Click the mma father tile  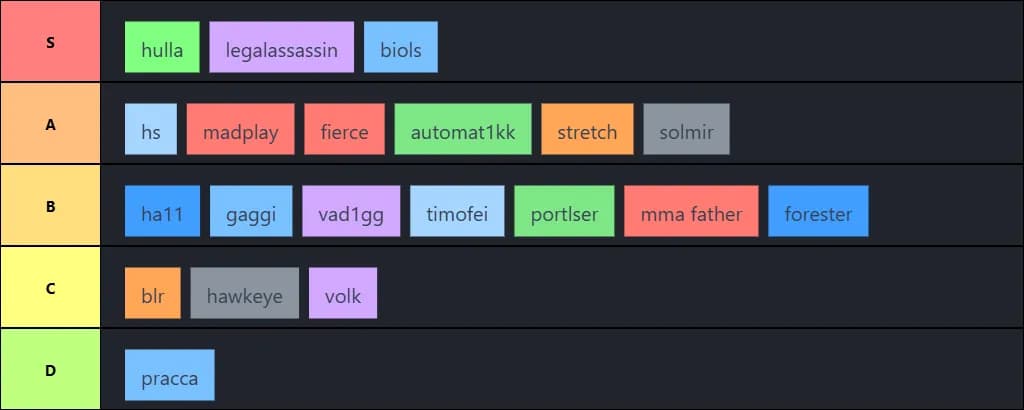click(x=691, y=212)
